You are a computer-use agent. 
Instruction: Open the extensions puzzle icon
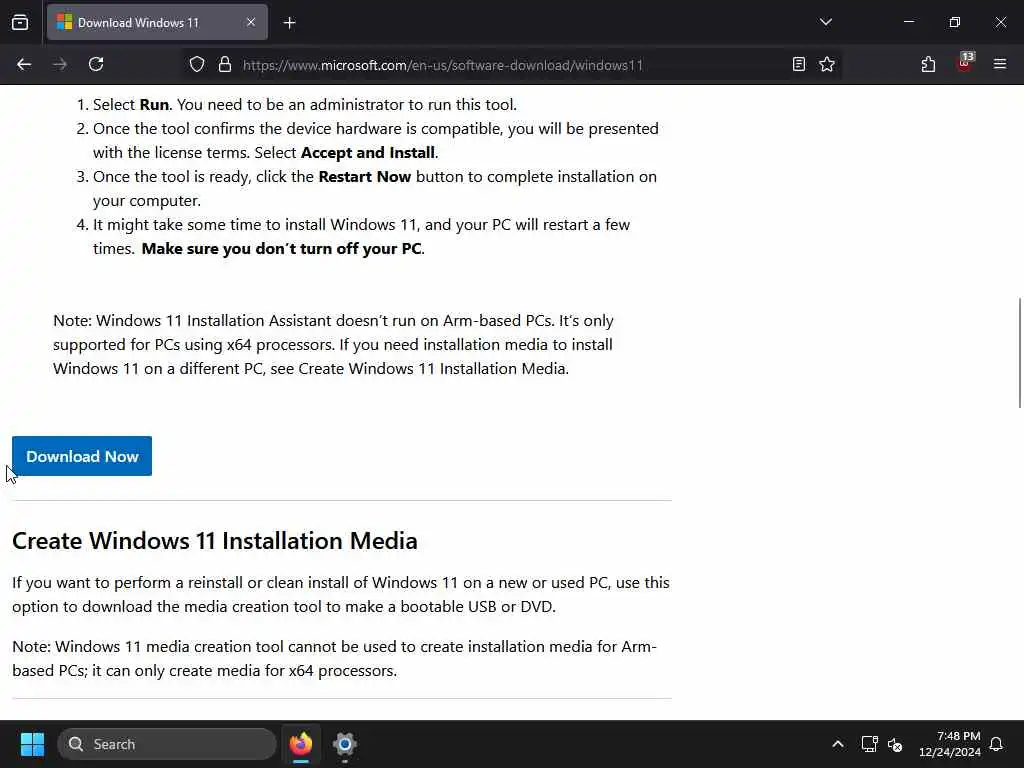click(x=928, y=64)
